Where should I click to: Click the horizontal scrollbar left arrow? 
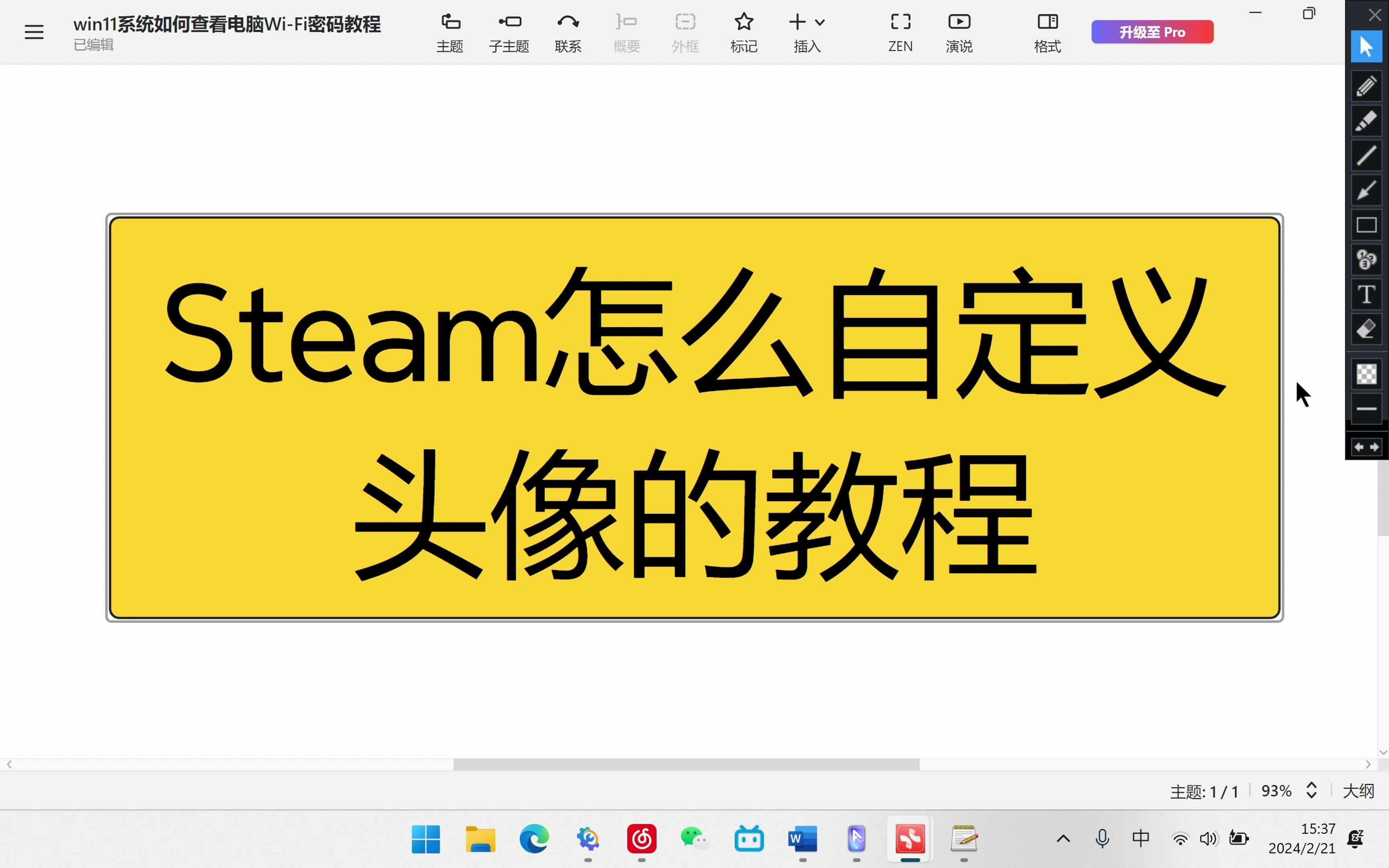pyautogui.click(x=9, y=764)
